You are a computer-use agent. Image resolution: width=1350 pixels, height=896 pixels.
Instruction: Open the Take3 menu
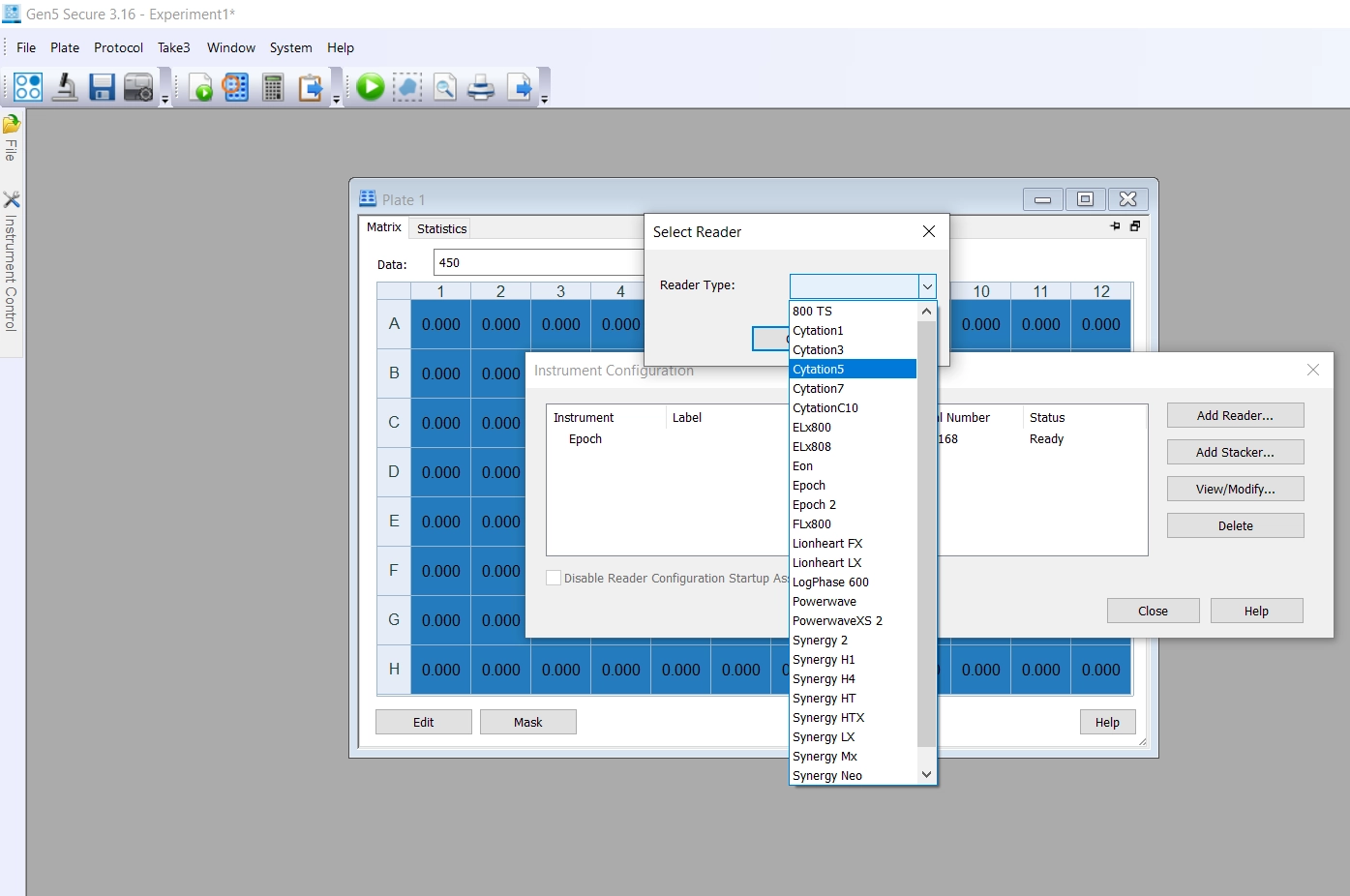tap(174, 47)
